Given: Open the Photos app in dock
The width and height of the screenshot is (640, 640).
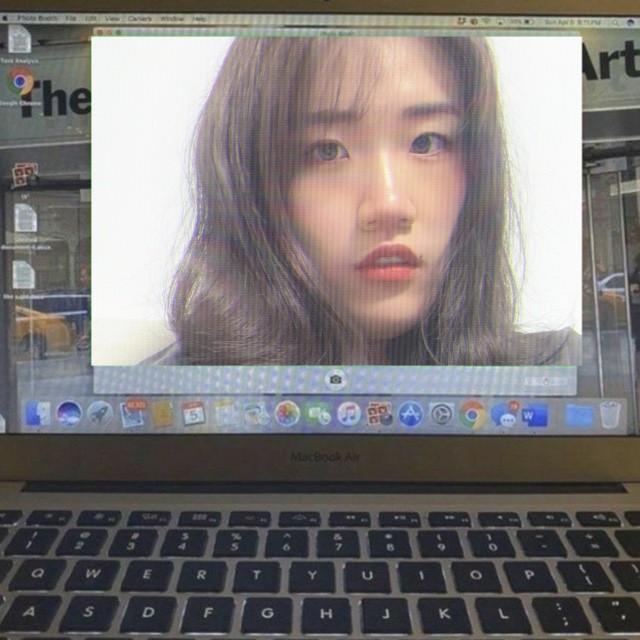Looking at the screenshot, I should (x=287, y=413).
